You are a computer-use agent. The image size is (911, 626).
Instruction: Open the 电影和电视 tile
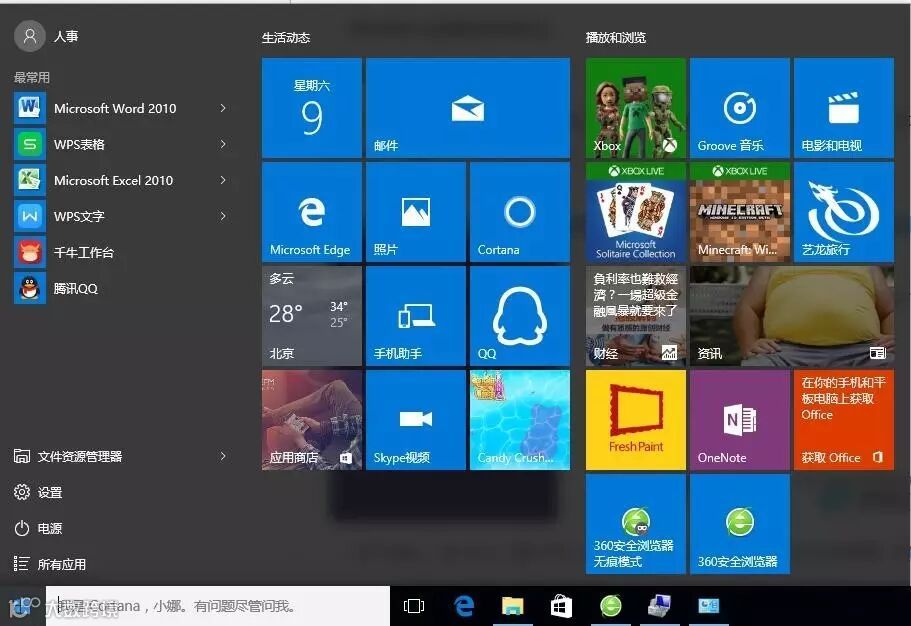tap(844, 108)
